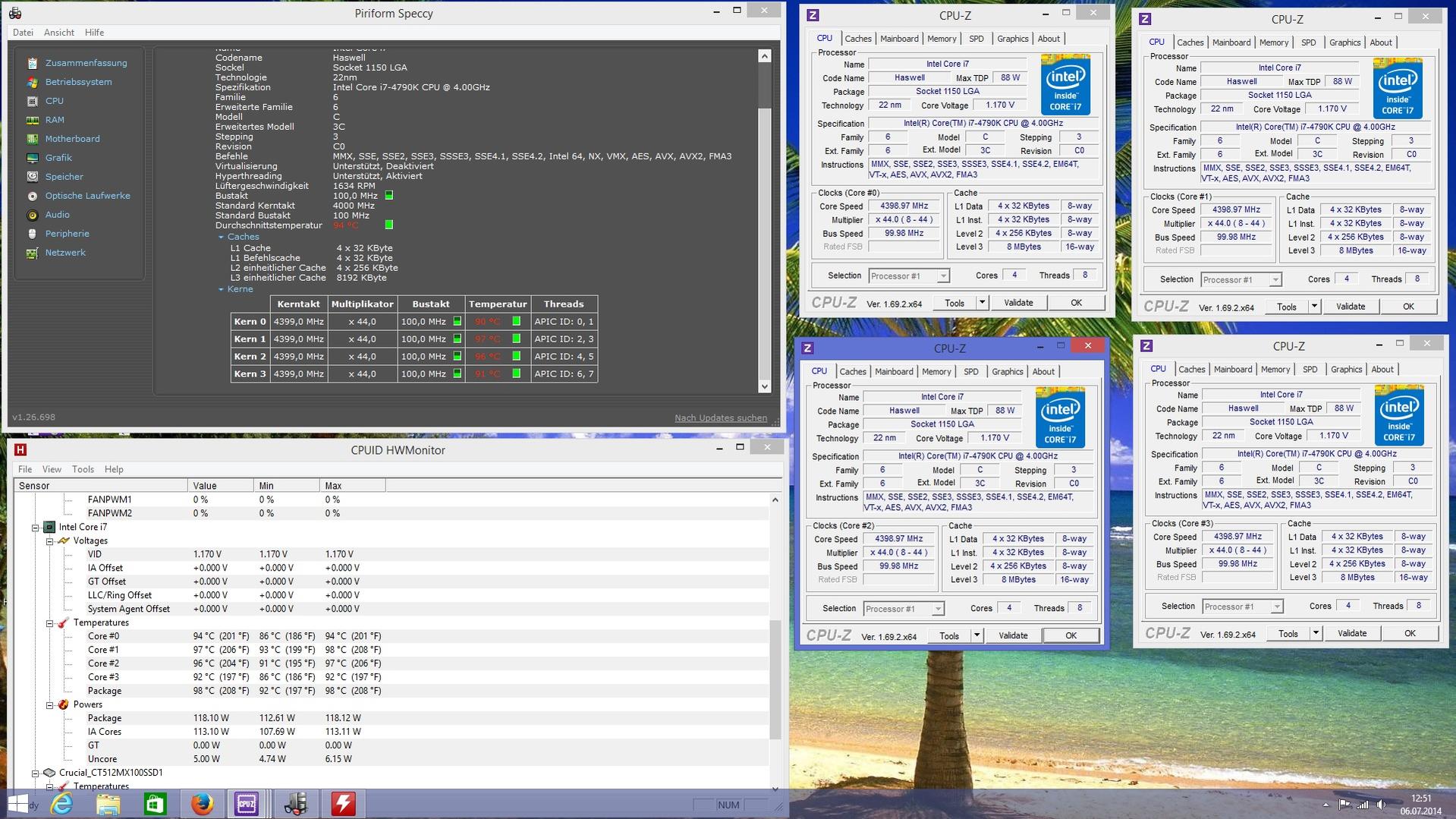Collapse the Voltages node in HWMonitor
The width and height of the screenshot is (1456, 819).
point(49,541)
